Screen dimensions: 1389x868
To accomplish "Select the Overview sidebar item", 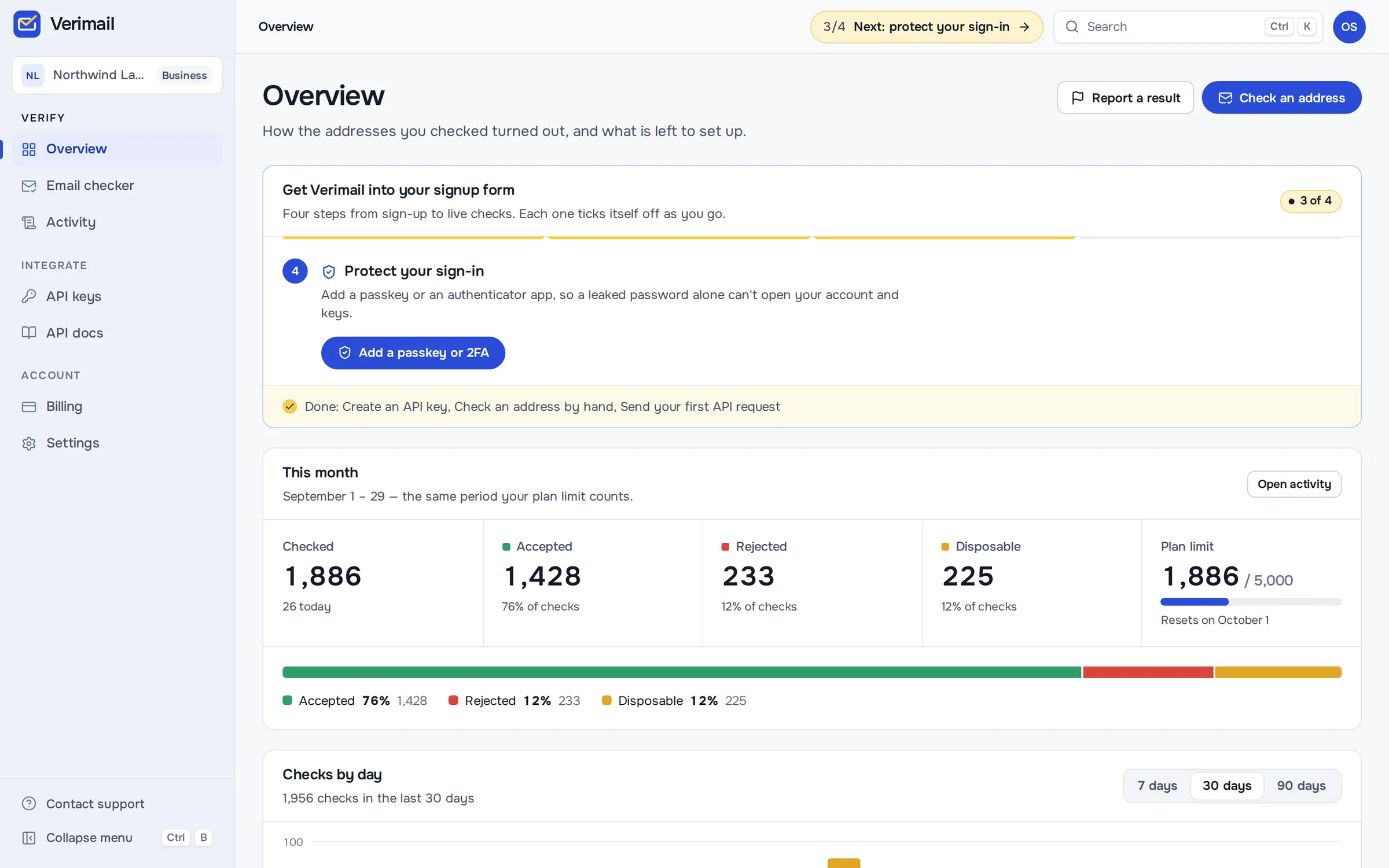I will coord(117,149).
